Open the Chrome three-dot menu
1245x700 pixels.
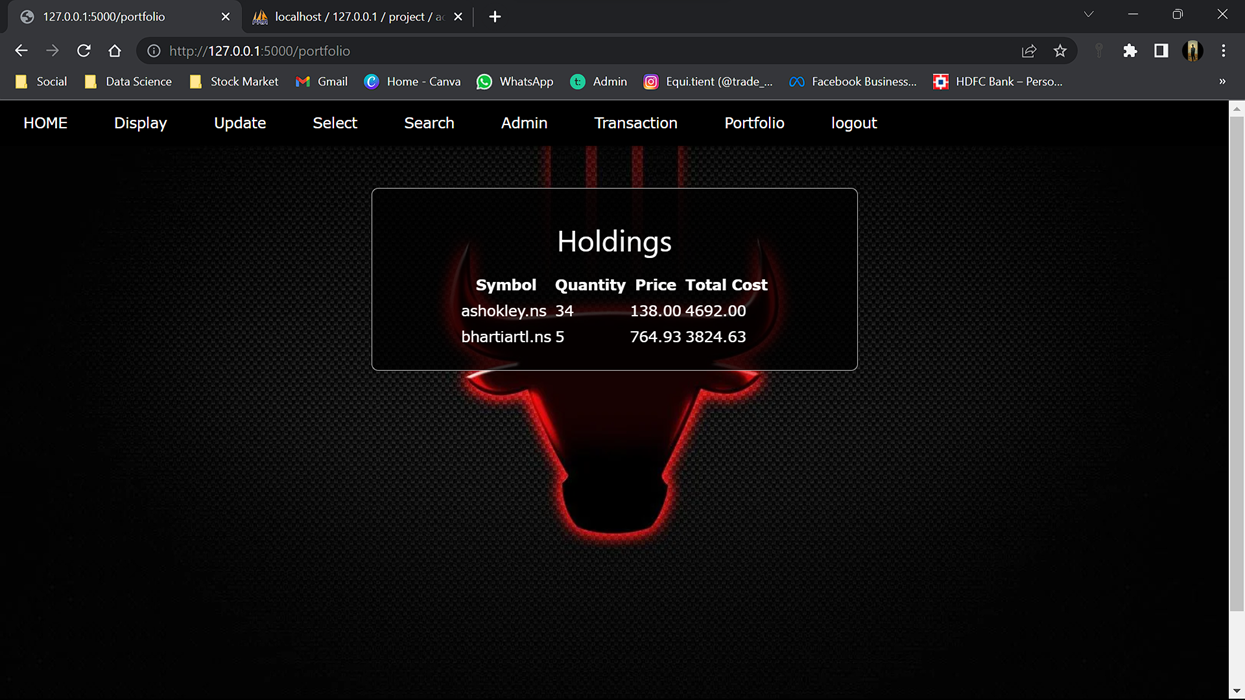[x=1223, y=49]
